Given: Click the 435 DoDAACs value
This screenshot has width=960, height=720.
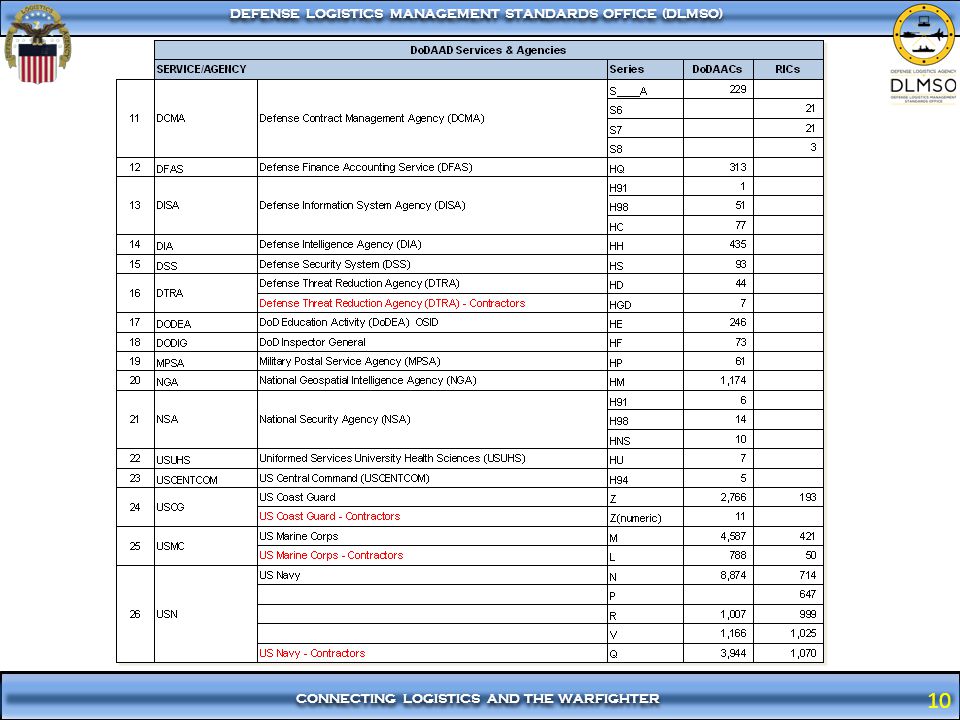Looking at the screenshot, I should click(x=738, y=244).
